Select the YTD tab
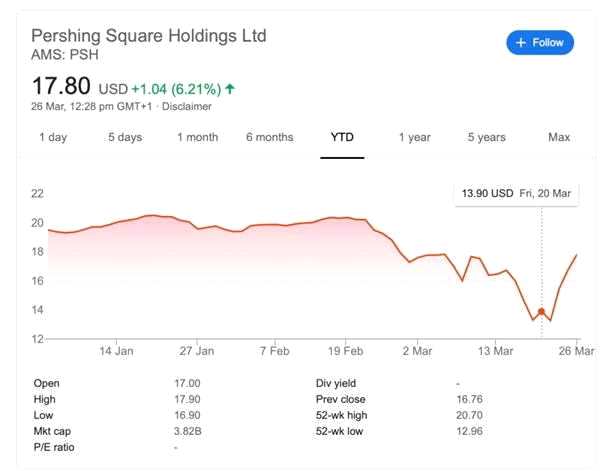Image resolution: width=600 pixels, height=471 pixels. pyautogui.click(x=343, y=137)
